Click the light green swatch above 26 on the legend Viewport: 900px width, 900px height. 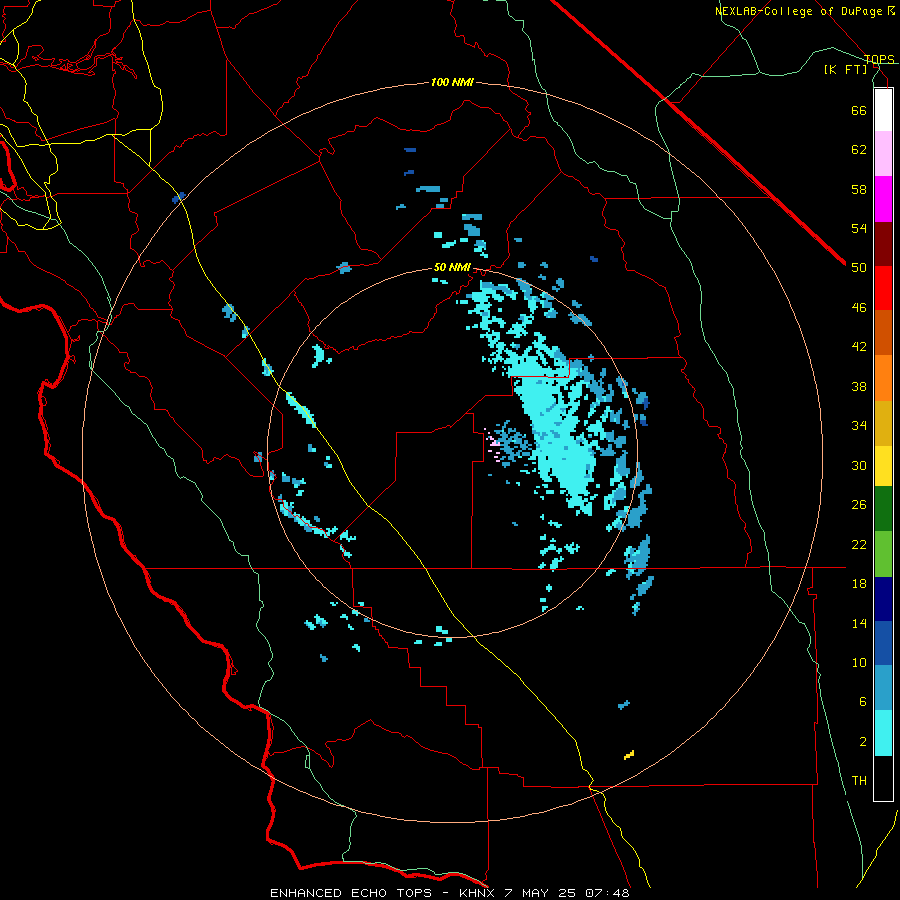coord(883,554)
